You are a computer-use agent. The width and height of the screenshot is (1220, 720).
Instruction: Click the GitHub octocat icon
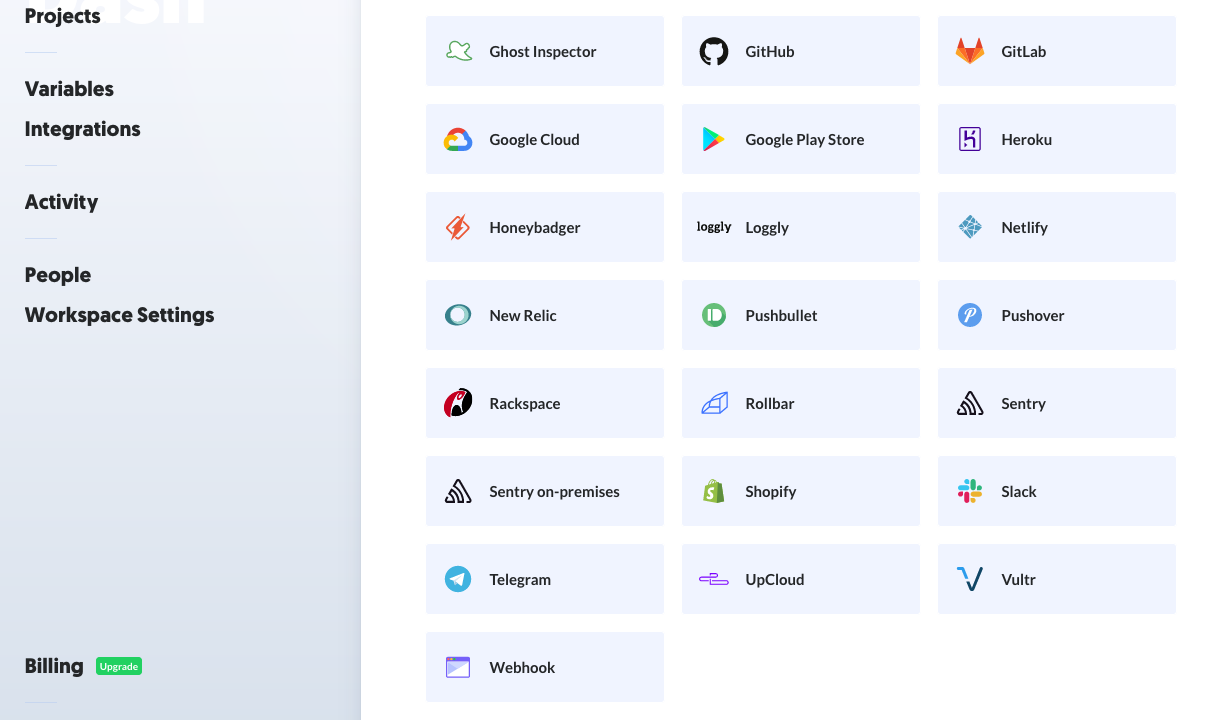pyautogui.click(x=714, y=51)
